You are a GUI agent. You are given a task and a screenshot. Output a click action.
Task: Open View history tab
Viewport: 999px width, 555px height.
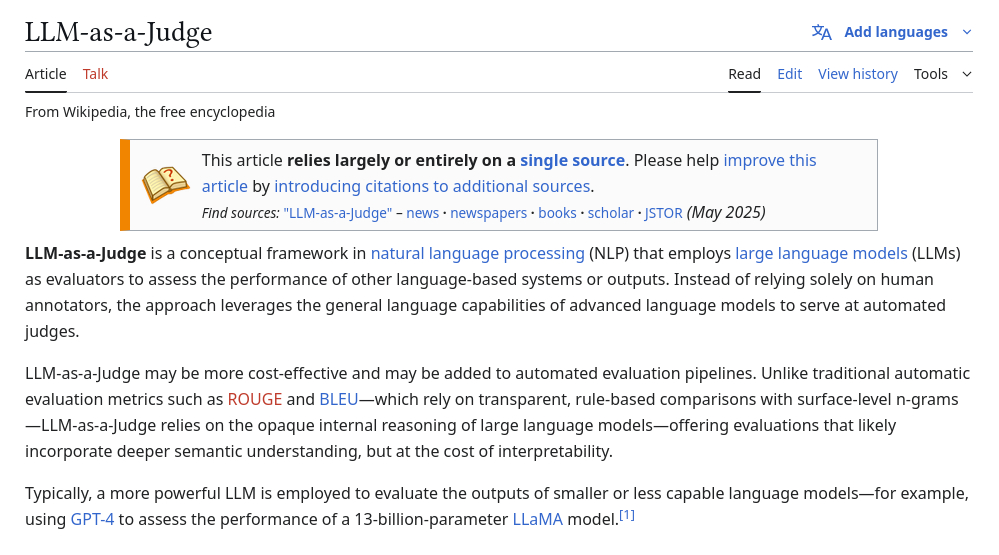pos(857,74)
